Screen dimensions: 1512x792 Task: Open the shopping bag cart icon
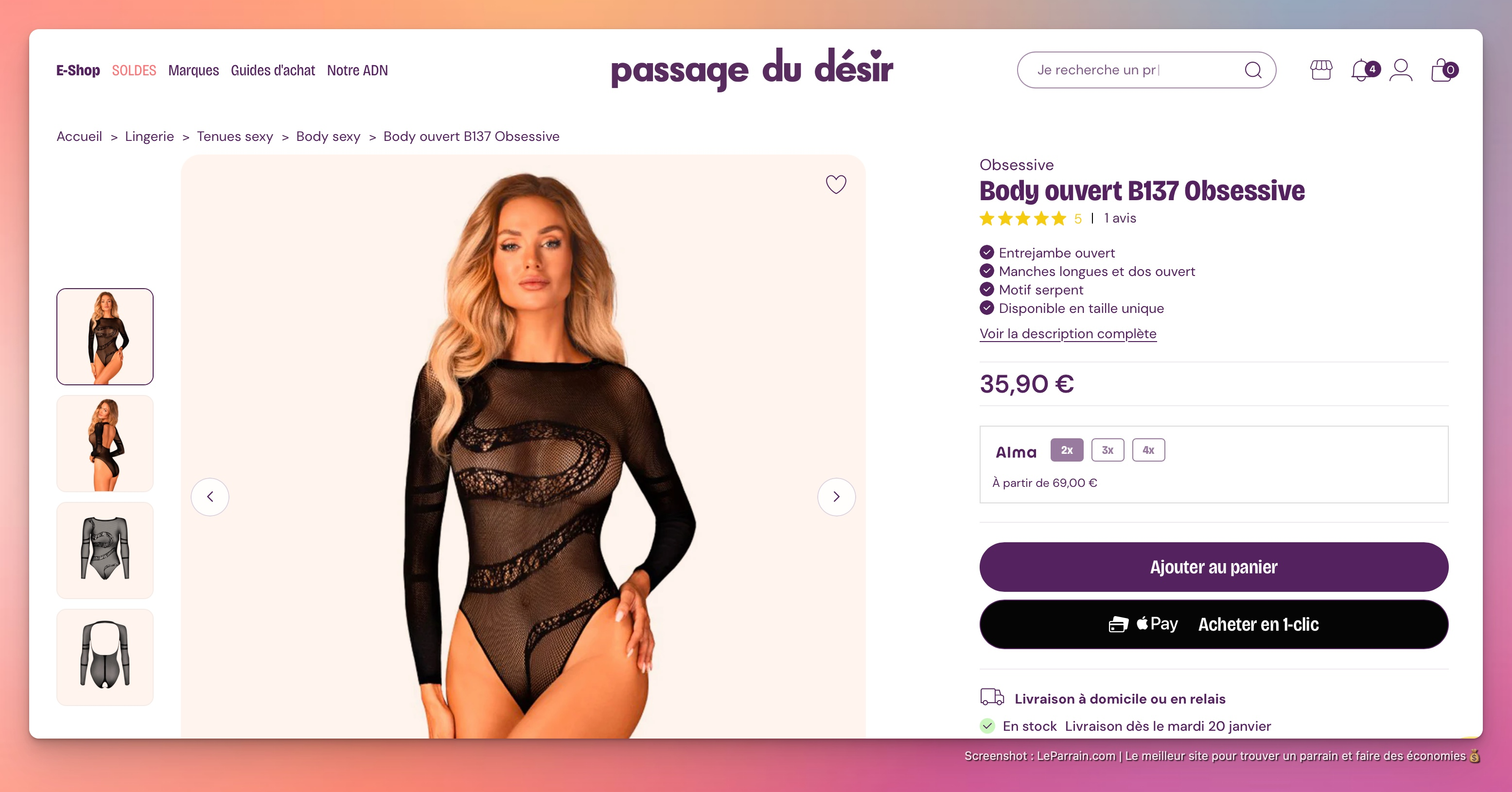coord(1443,70)
